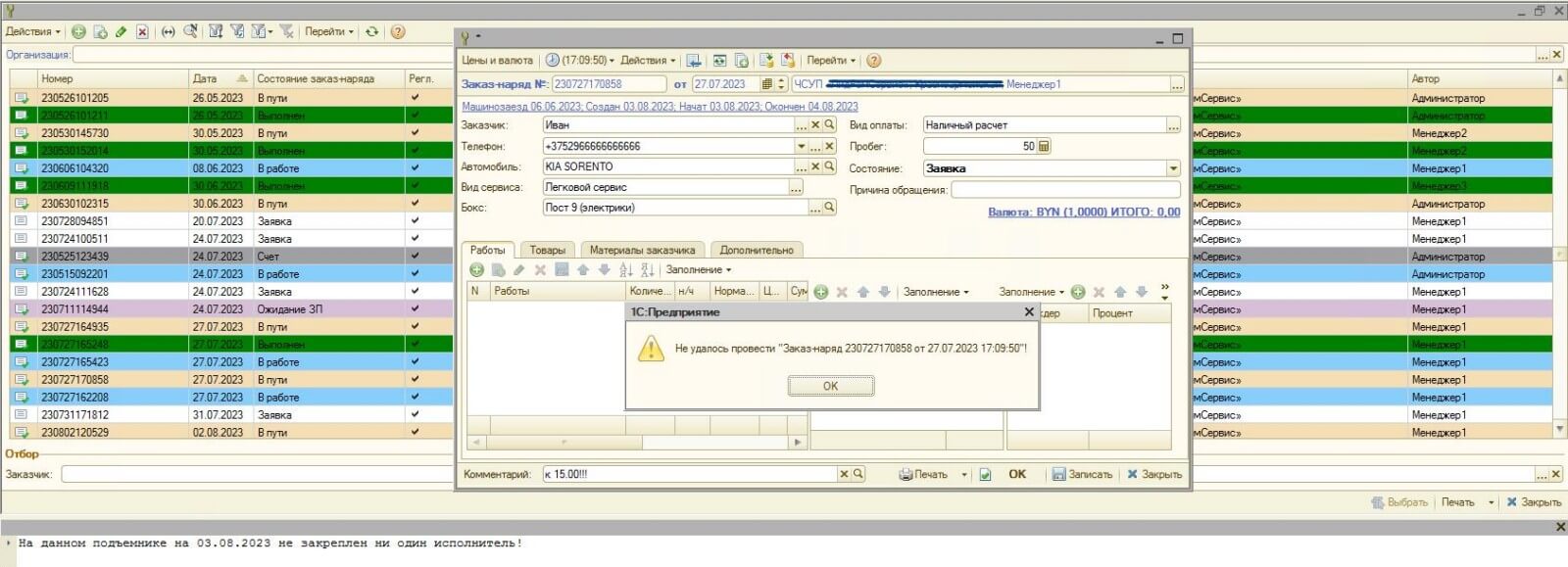Sort list by Дата column header
Image resolution: width=1568 pixels, height=567 pixels.
point(220,78)
